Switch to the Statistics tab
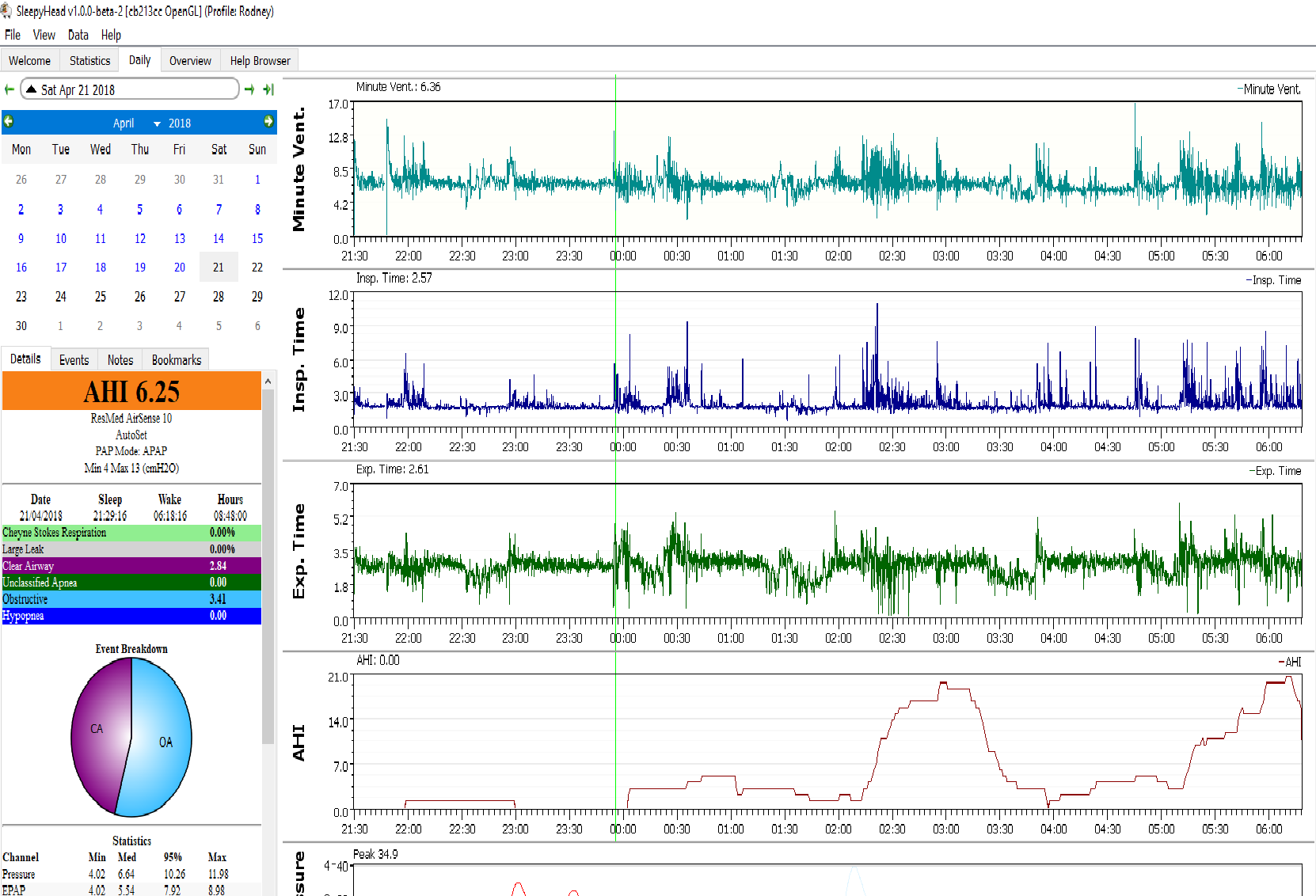 pyautogui.click(x=89, y=61)
